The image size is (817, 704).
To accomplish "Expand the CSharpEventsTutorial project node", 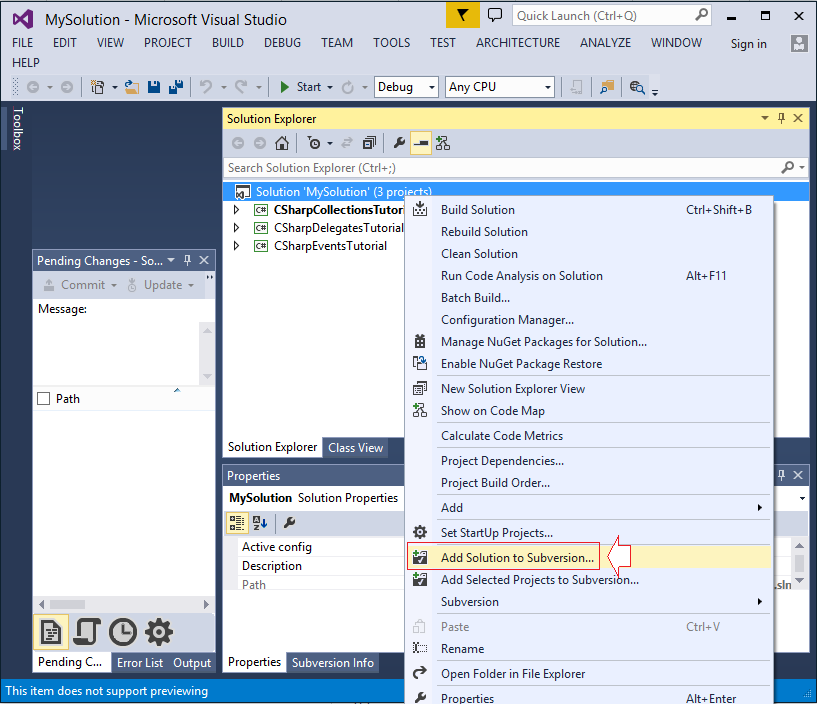I will (x=237, y=245).
